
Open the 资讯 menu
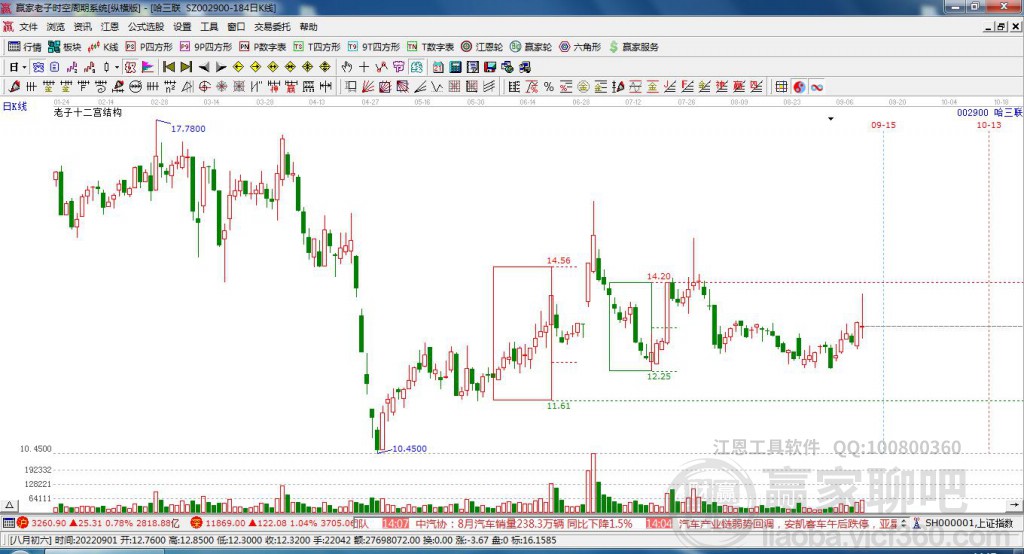tap(82, 27)
